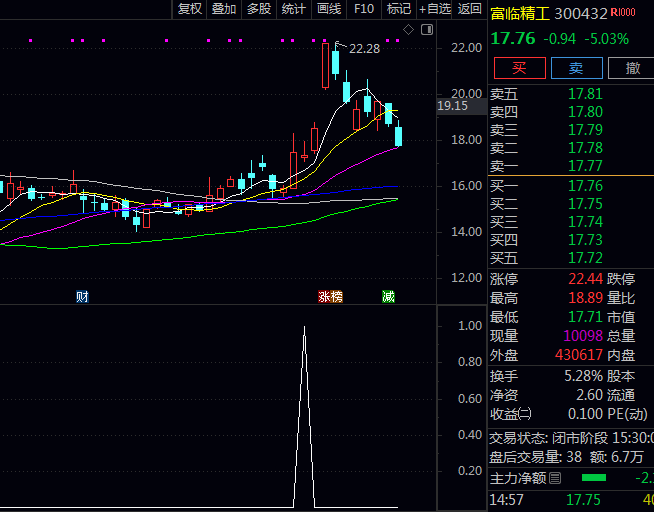
Task: Toggle 复权 price adjustment
Action: tap(190, 9)
